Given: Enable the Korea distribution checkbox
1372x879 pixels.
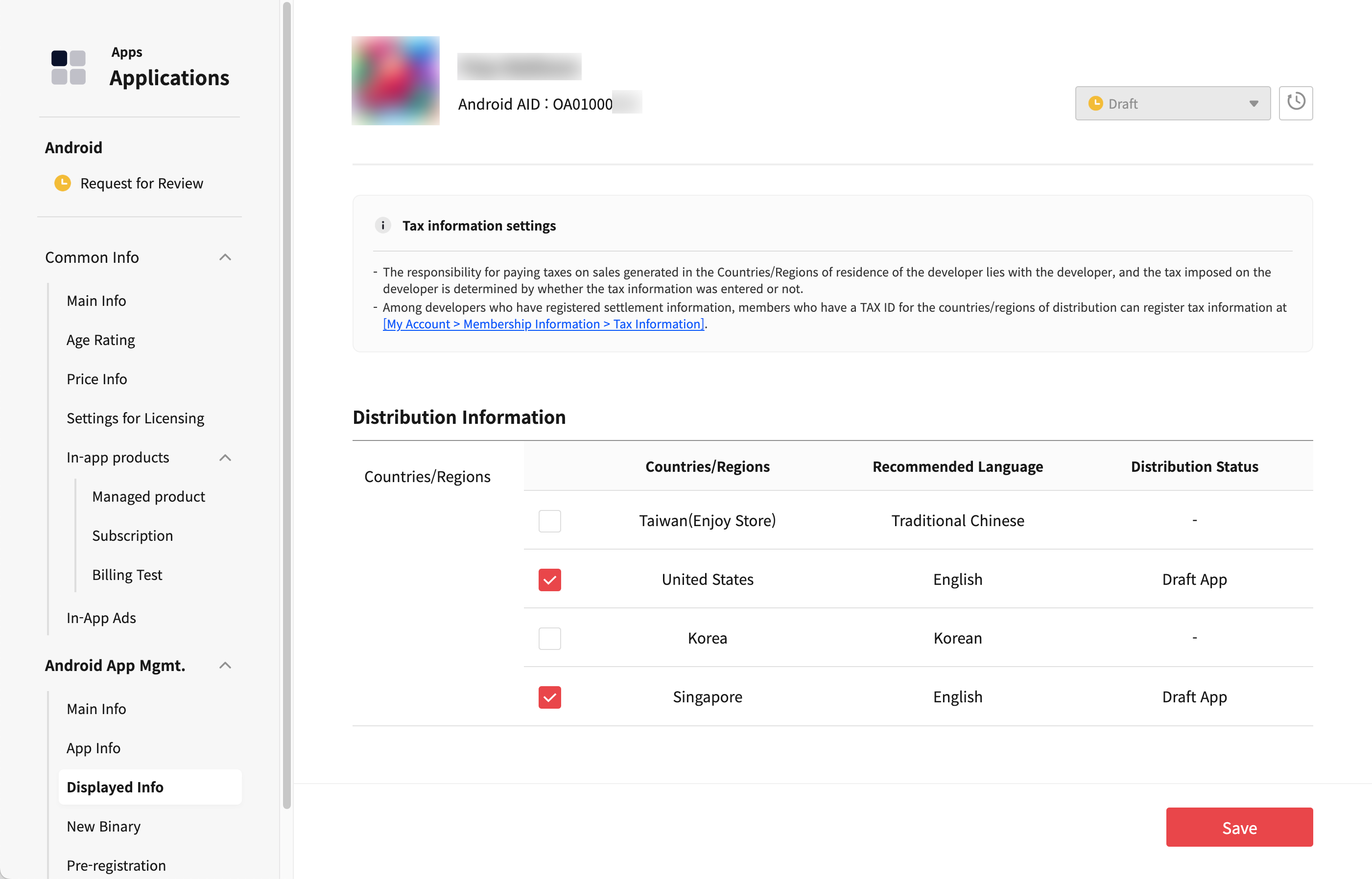Looking at the screenshot, I should click(x=549, y=638).
